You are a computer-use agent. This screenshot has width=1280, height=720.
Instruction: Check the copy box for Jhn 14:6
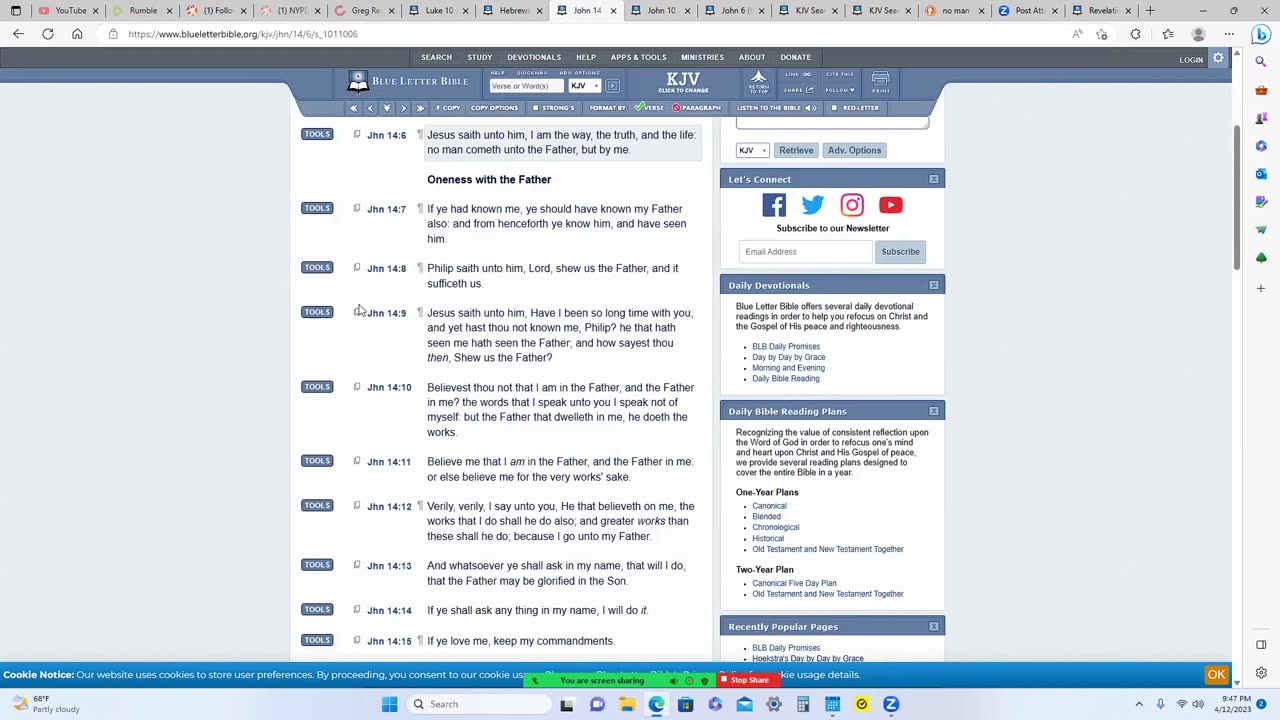357,134
